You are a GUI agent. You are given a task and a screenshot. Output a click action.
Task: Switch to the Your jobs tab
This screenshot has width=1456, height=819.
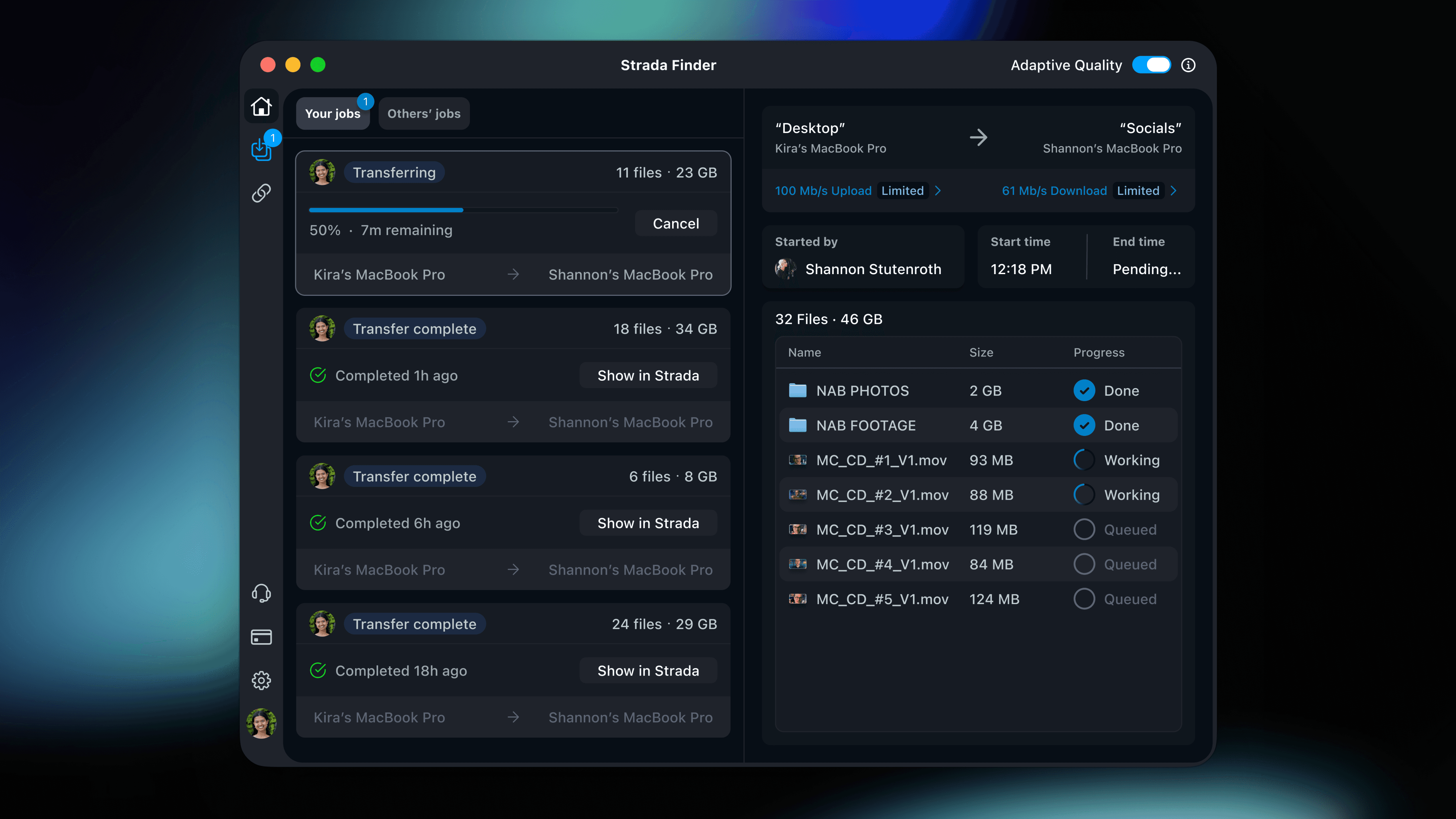coord(333,114)
